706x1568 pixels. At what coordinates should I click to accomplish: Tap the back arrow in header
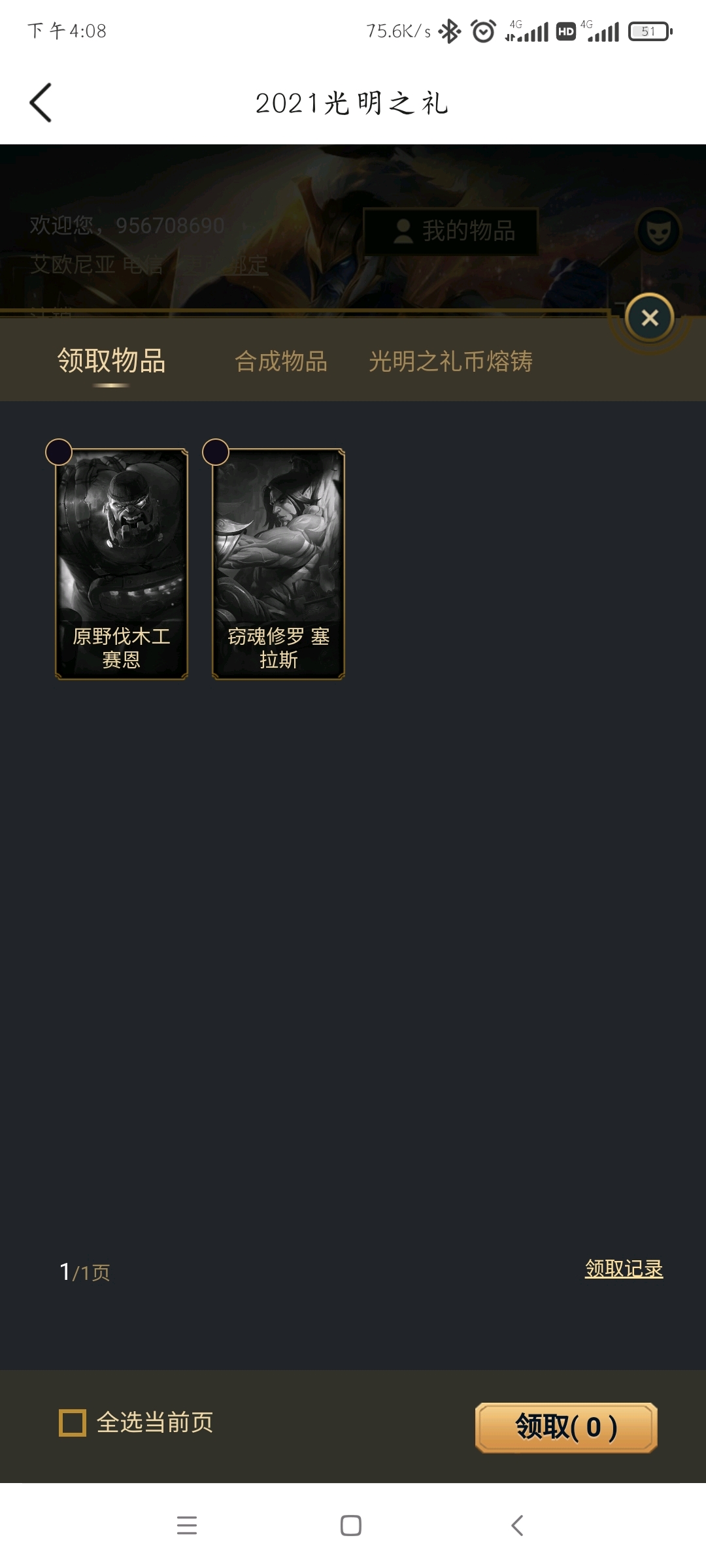41,103
